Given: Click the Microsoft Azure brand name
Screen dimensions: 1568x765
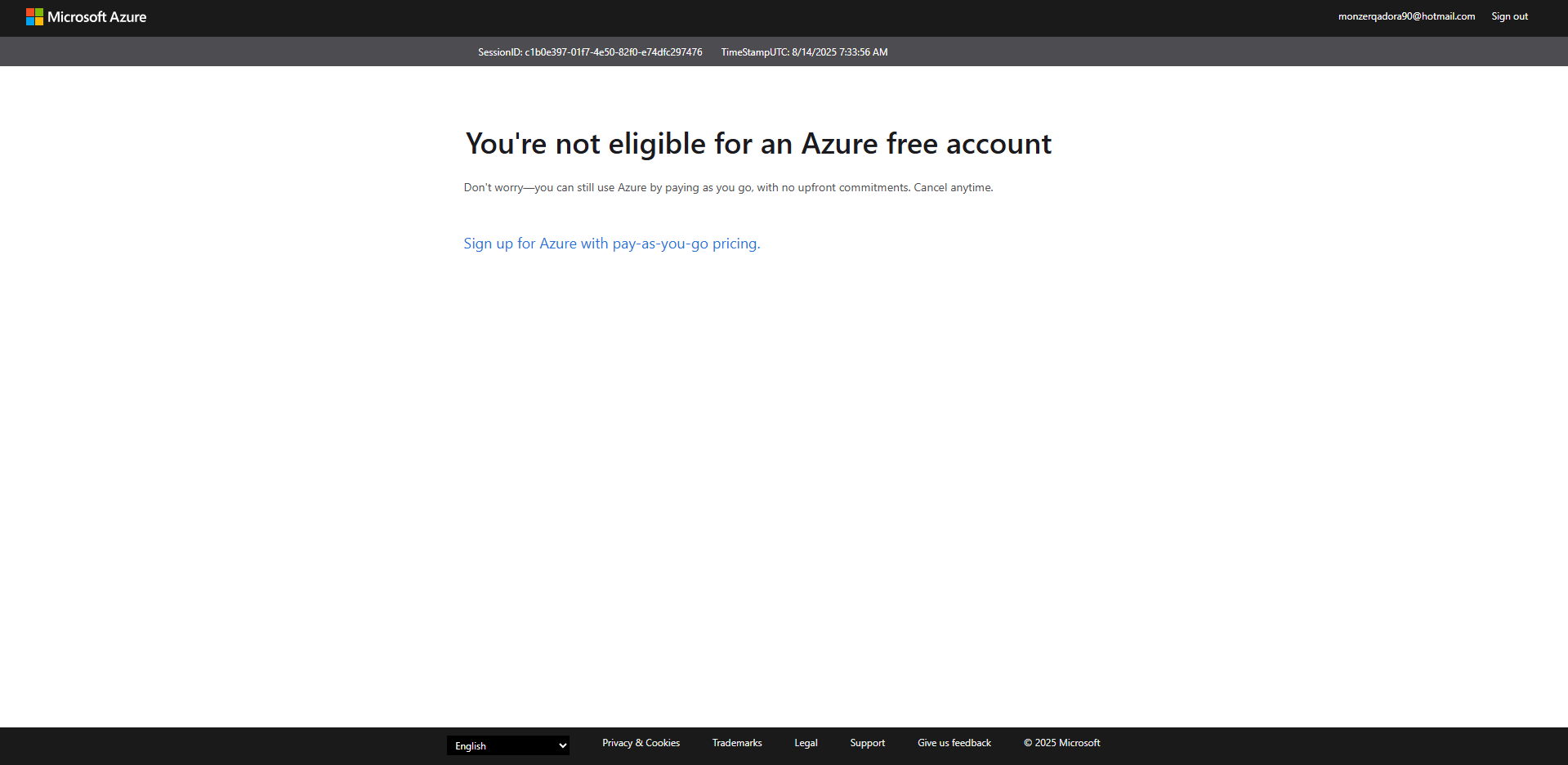Looking at the screenshot, I should click(96, 17).
